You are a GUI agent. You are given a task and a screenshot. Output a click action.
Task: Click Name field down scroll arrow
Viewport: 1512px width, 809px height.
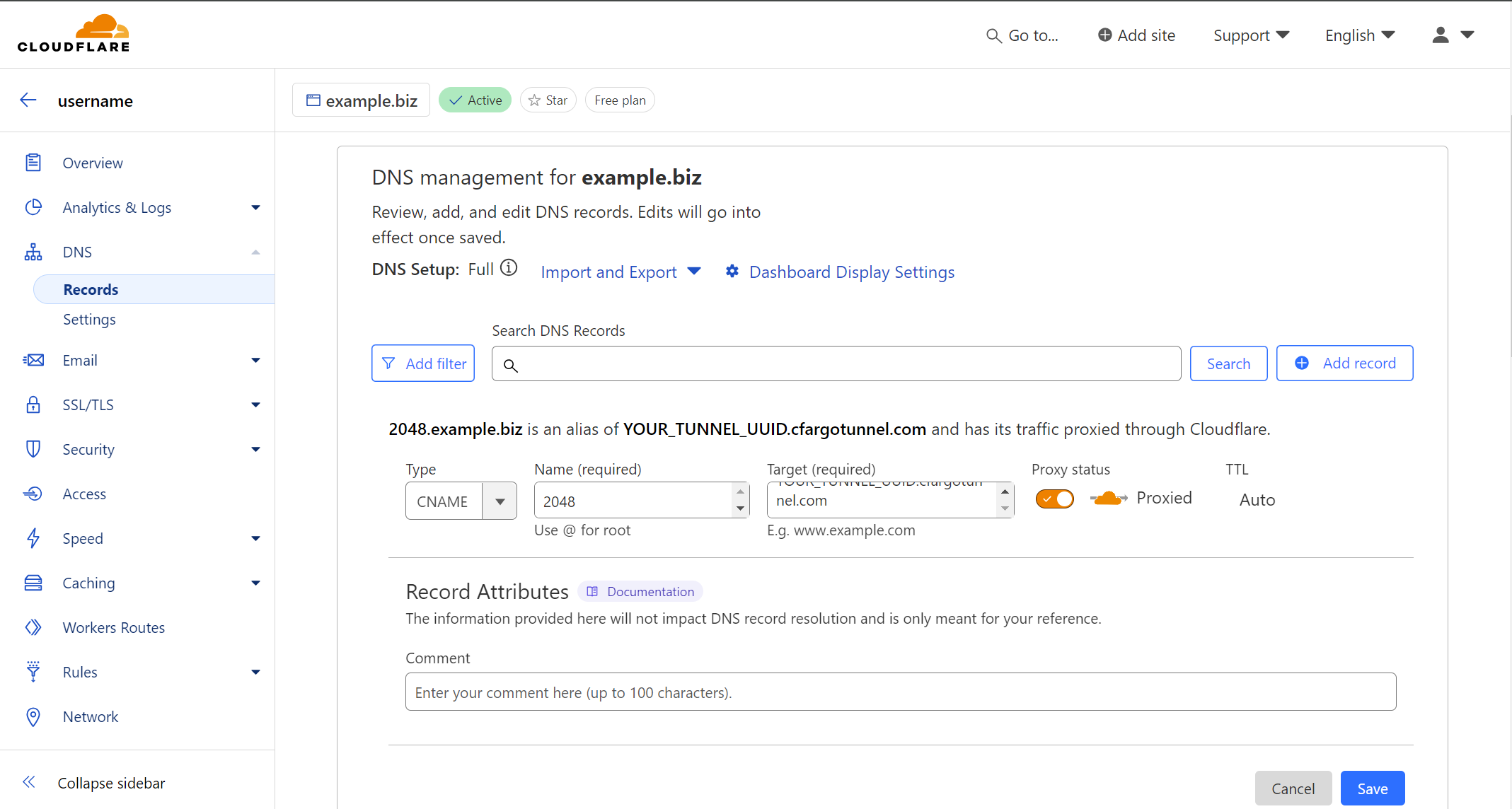(x=740, y=508)
